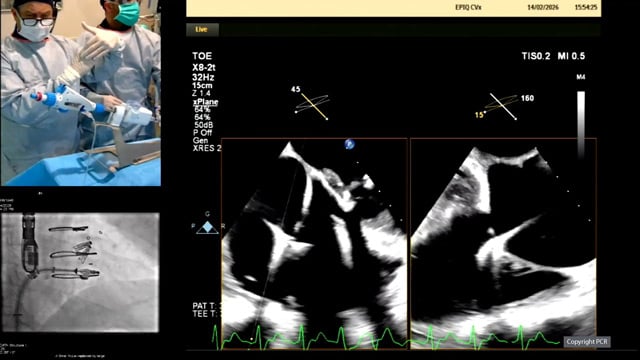Click the PAT T temperature readout
This screenshot has height=360, width=640.
pyautogui.click(x=207, y=306)
